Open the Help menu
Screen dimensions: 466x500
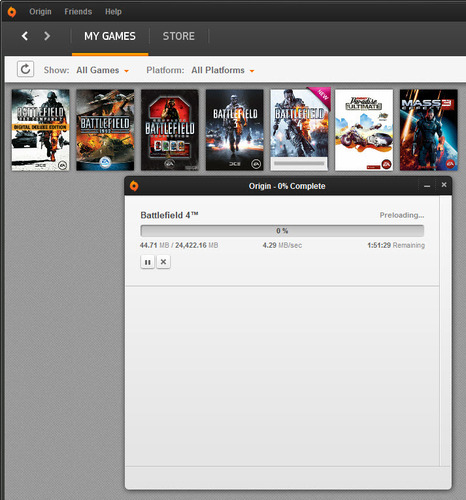tap(113, 12)
